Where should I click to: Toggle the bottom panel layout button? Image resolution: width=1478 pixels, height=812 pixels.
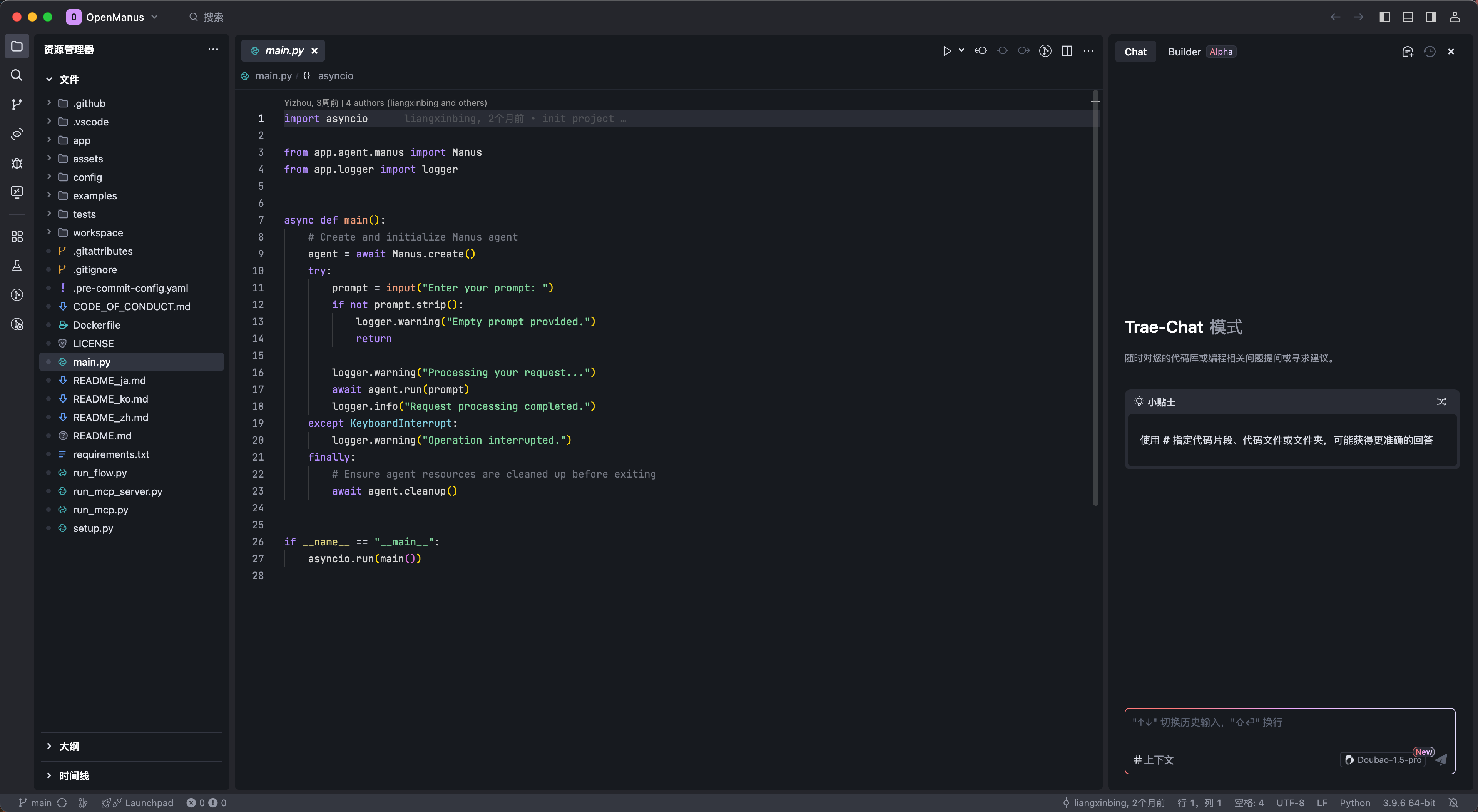click(1408, 17)
